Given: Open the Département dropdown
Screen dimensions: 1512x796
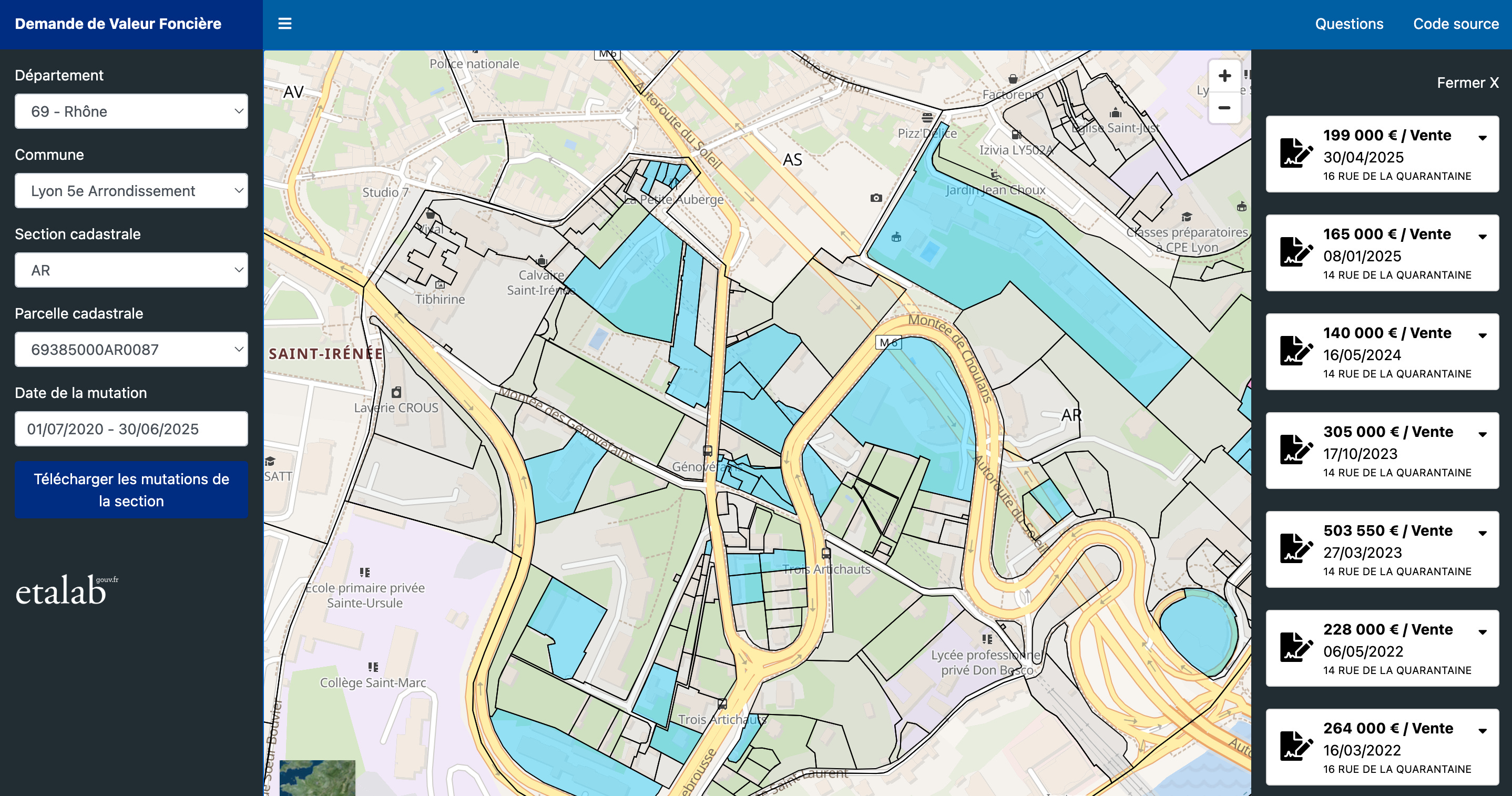Looking at the screenshot, I should (131, 111).
